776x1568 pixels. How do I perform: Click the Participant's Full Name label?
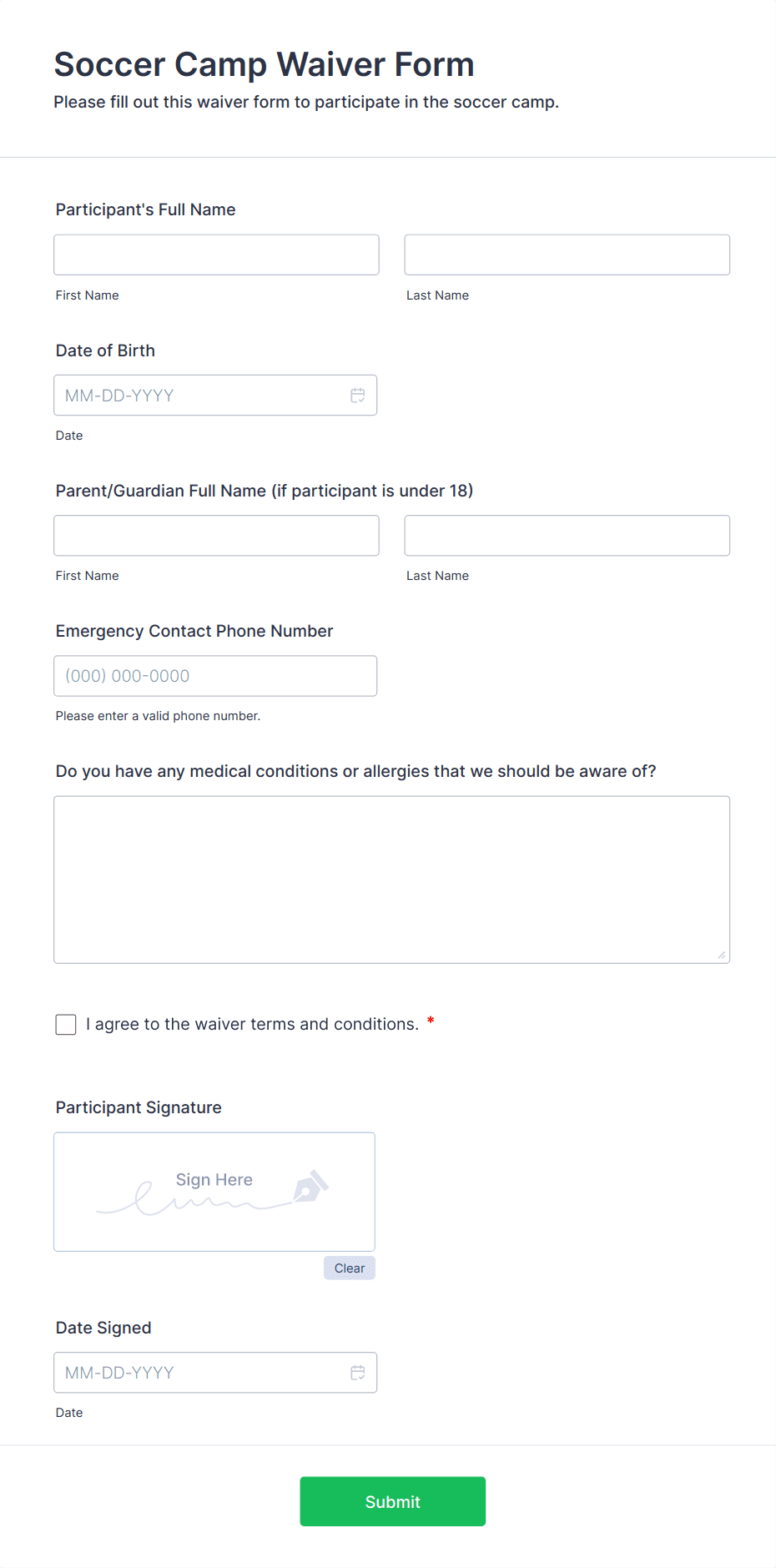pos(145,209)
